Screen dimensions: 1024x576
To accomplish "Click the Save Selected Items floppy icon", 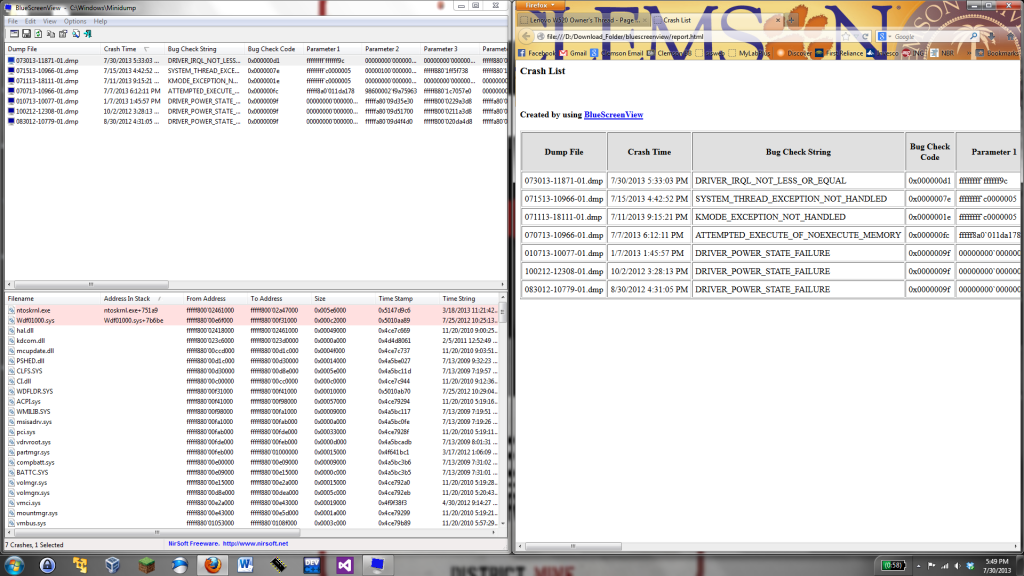I will (x=26, y=33).
